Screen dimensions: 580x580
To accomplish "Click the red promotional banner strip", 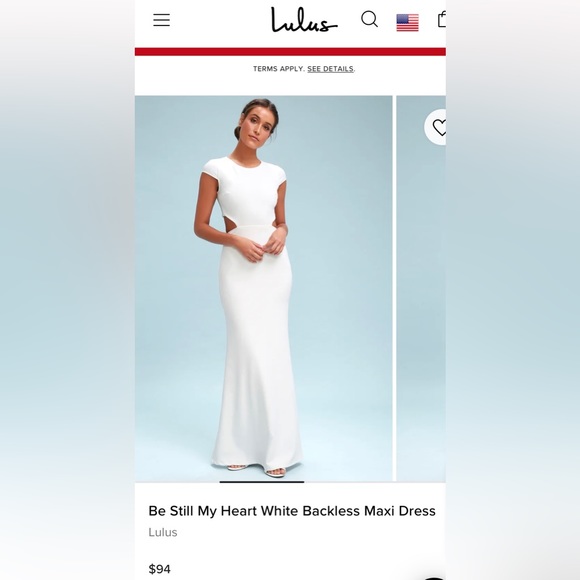I will point(290,51).
